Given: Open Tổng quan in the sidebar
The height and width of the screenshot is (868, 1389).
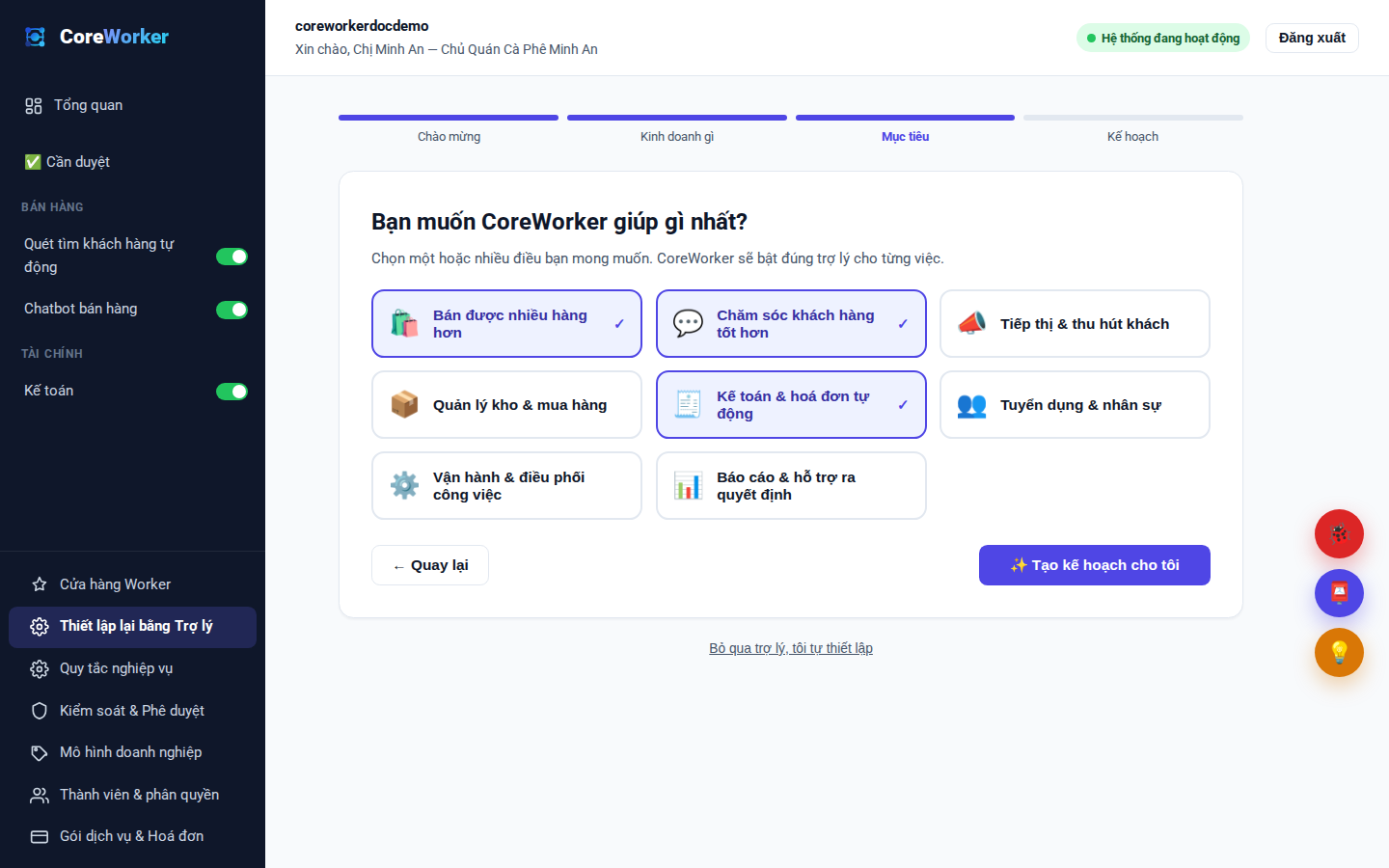Looking at the screenshot, I should click(132, 106).
